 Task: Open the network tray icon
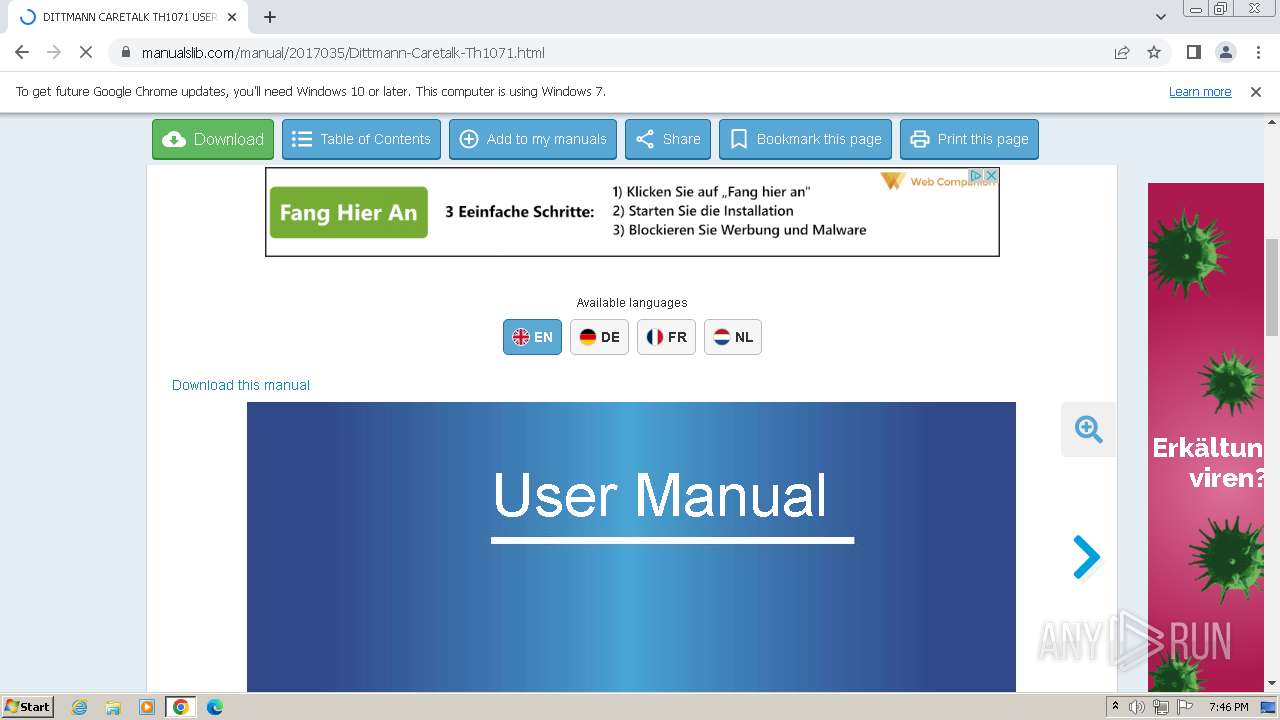click(x=1161, y=707)
